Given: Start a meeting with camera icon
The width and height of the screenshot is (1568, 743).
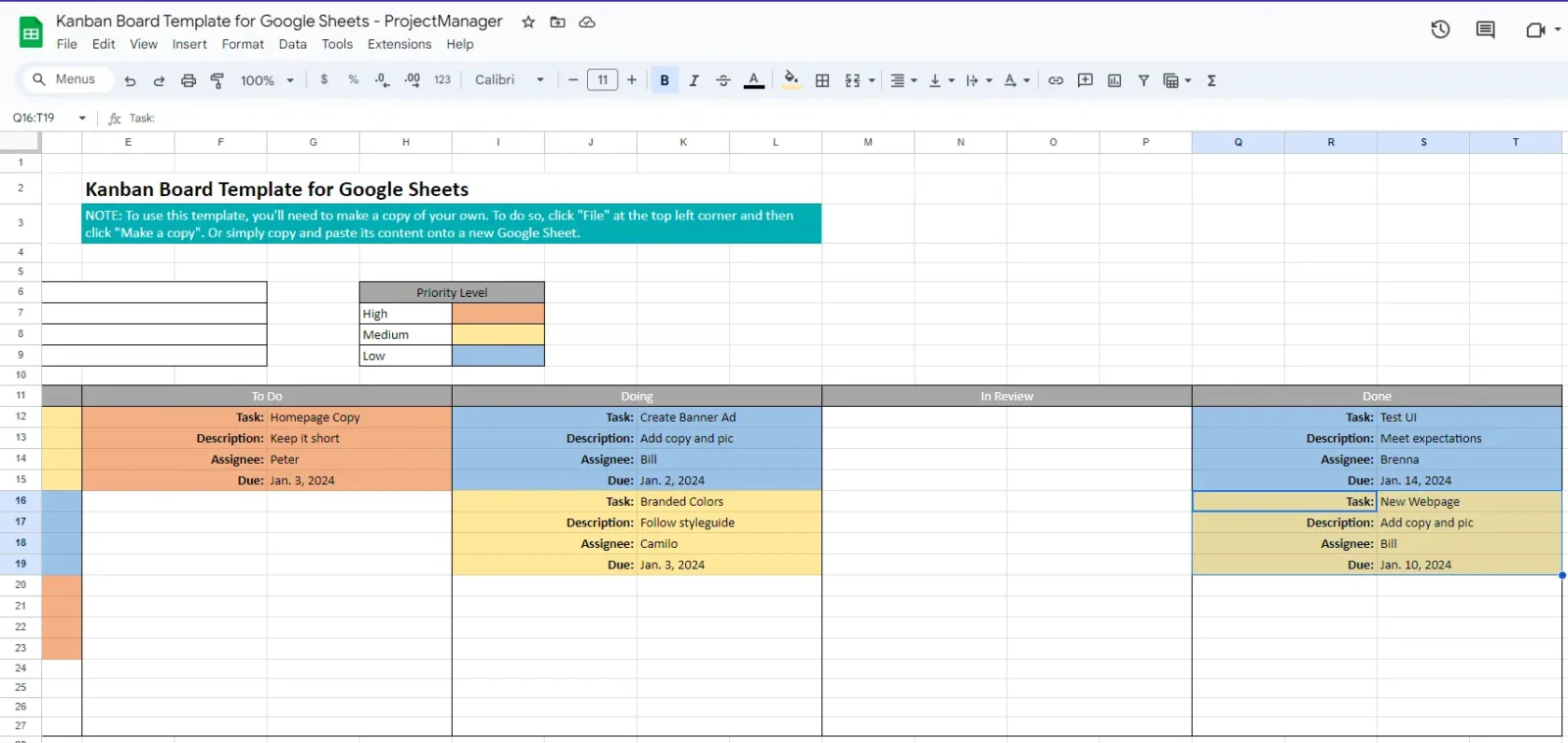Looking at the screenshot, I should pos(1536,29).
